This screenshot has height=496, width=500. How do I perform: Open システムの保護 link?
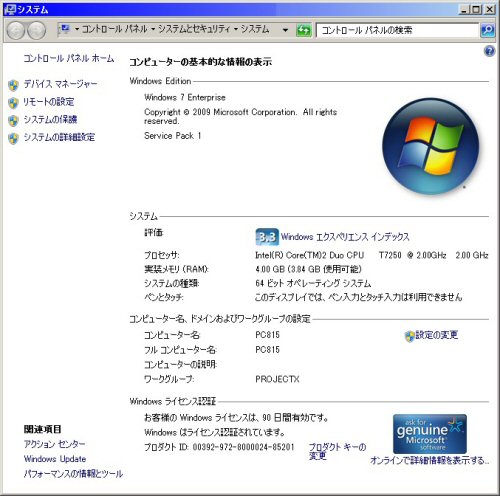point(50,119)
